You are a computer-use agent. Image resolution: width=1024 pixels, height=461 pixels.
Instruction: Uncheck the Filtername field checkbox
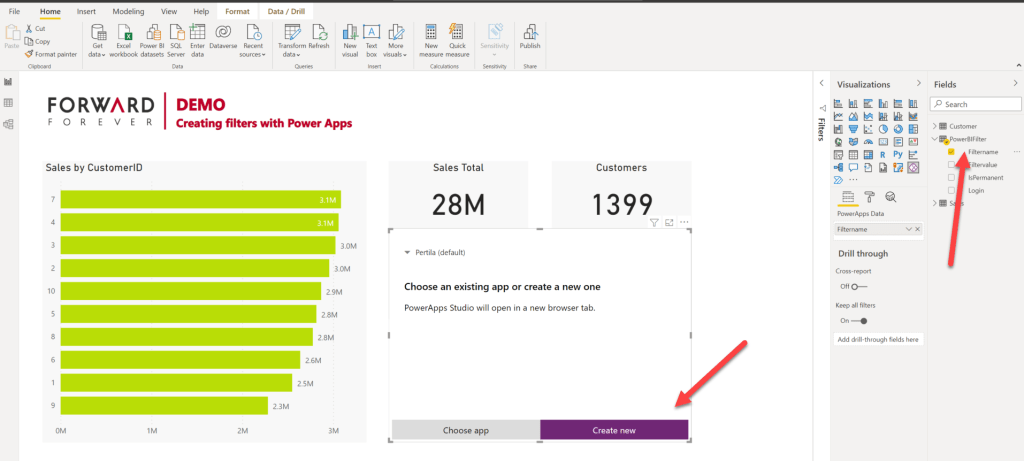[951, 152]
